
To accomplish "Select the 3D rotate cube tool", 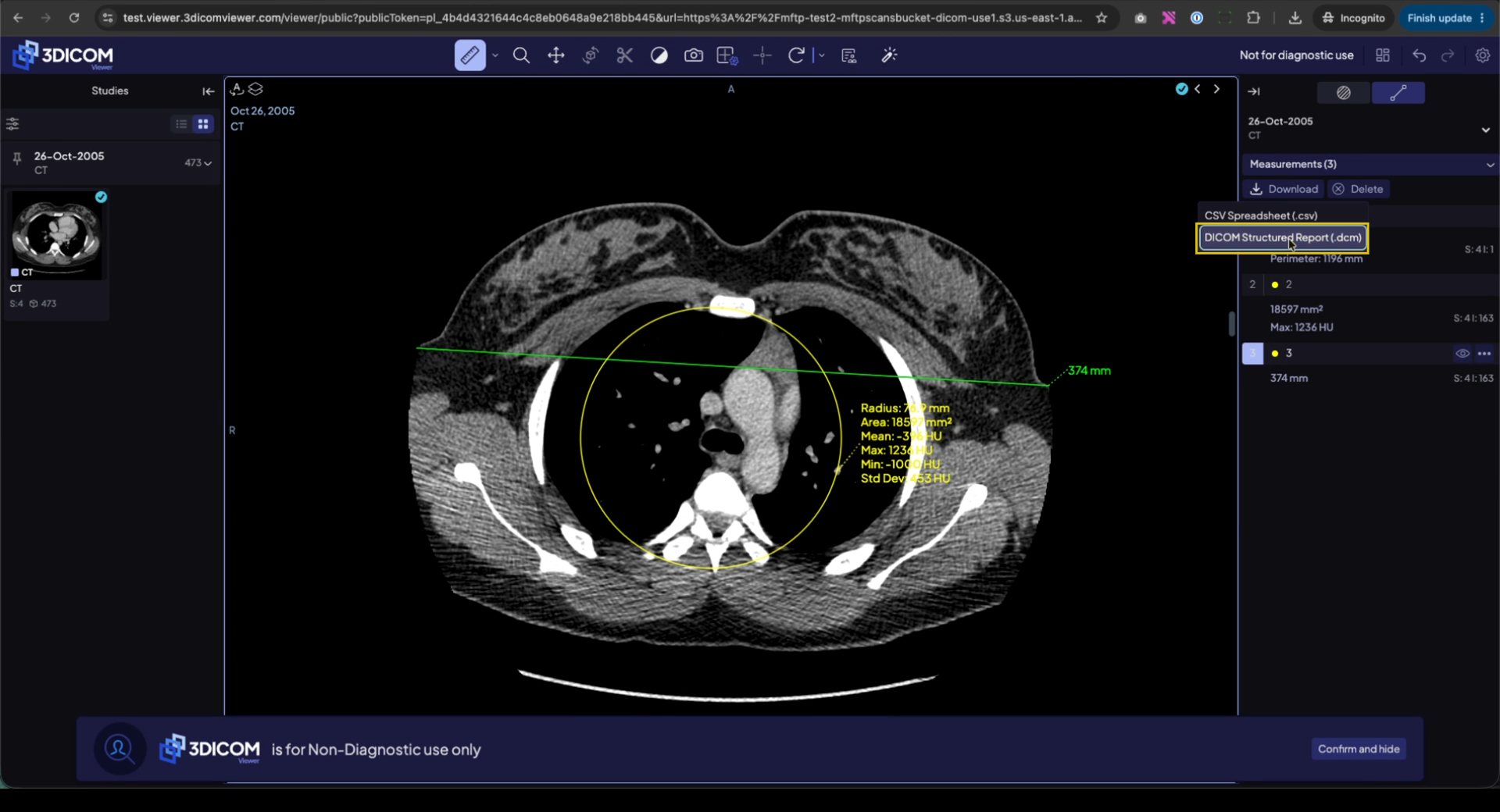I will pyautogui.click(x=591, y=55).
